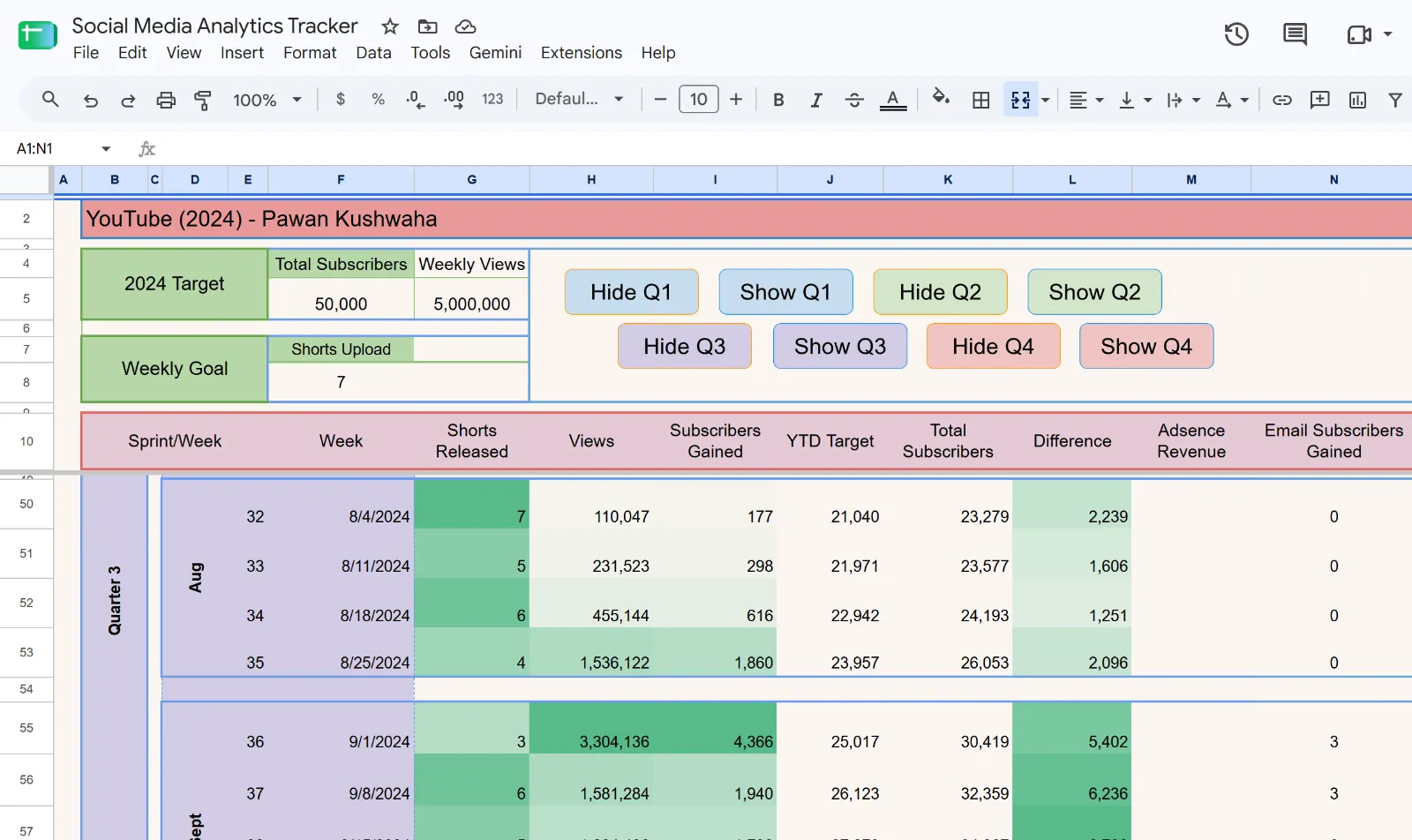Expand the name box dropdown arrow
The width and height of the screenshot is (1412, 840).
click(106, 149)
